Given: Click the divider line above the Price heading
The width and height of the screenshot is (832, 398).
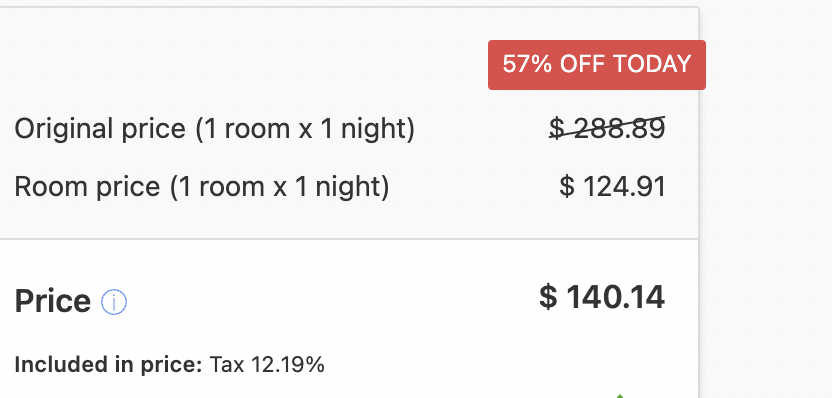Looking at the screenshot, I should [349, 239].
